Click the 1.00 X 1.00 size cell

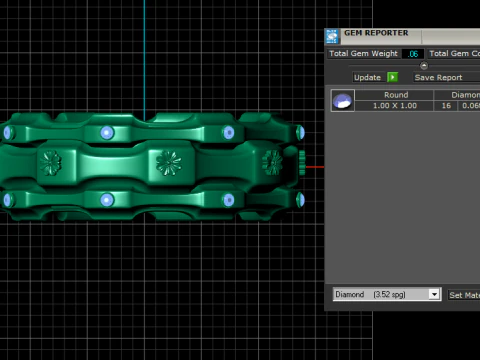point(395,106)
